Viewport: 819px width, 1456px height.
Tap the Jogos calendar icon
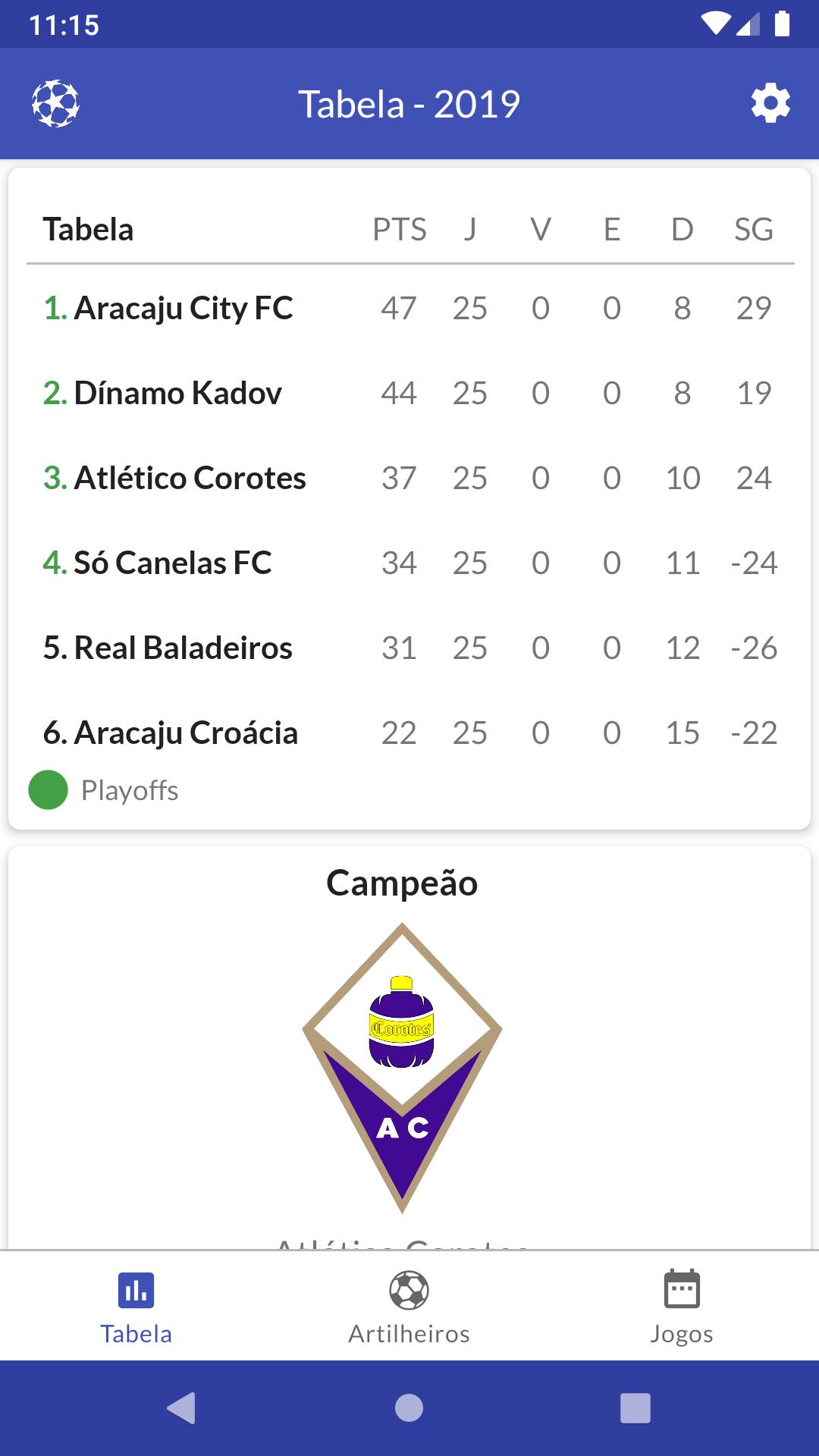pos(682,1288)
